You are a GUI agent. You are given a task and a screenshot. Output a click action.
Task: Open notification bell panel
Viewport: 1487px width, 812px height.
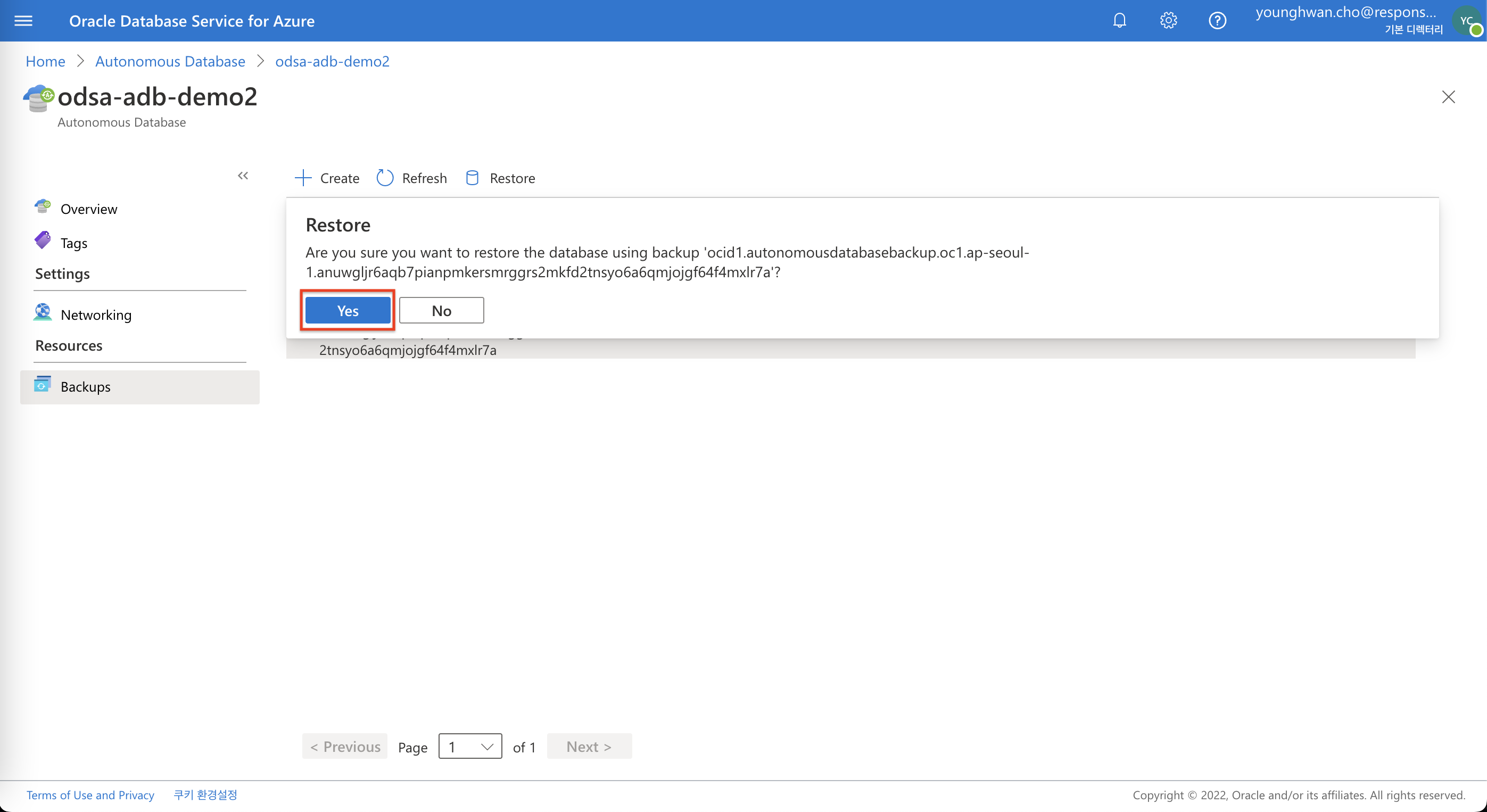[x=1119, y=20]
